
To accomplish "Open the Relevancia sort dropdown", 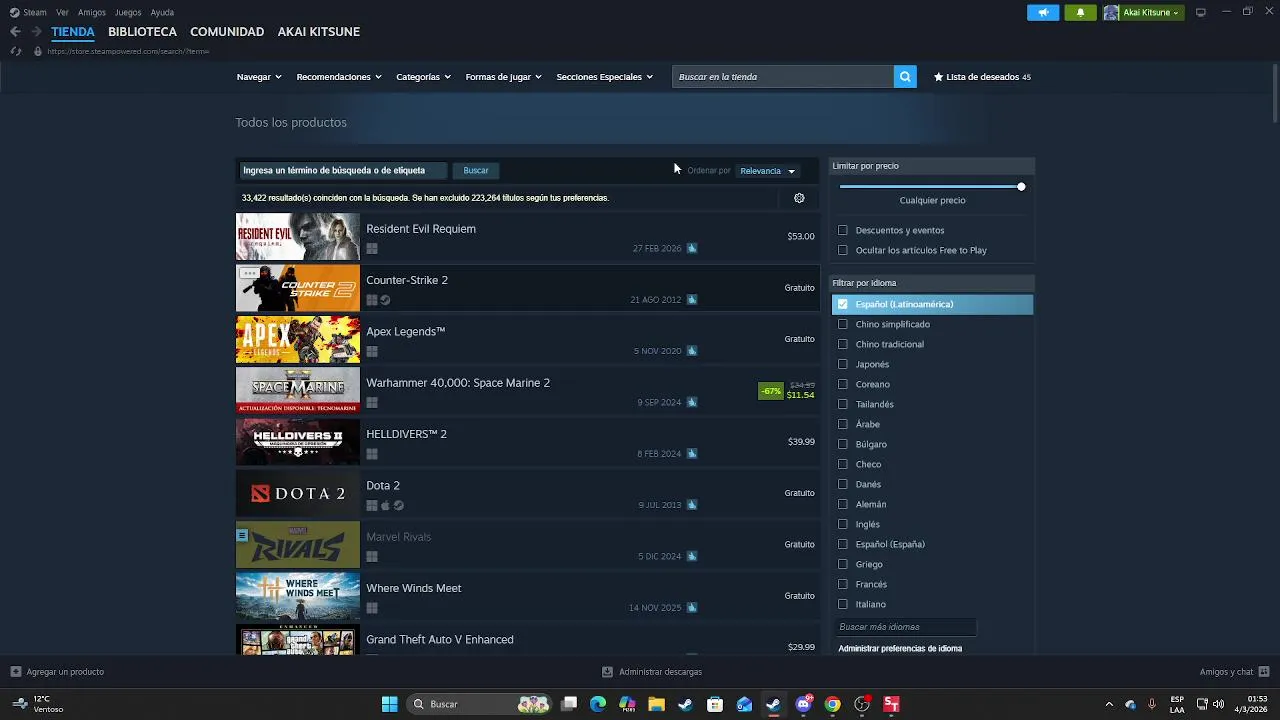I will click(x=767, y=171).
